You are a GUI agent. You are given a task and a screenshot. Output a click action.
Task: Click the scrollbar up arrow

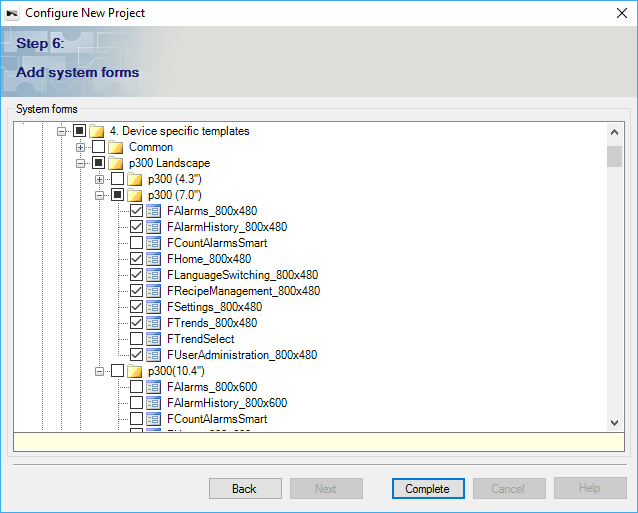[614, 132]
